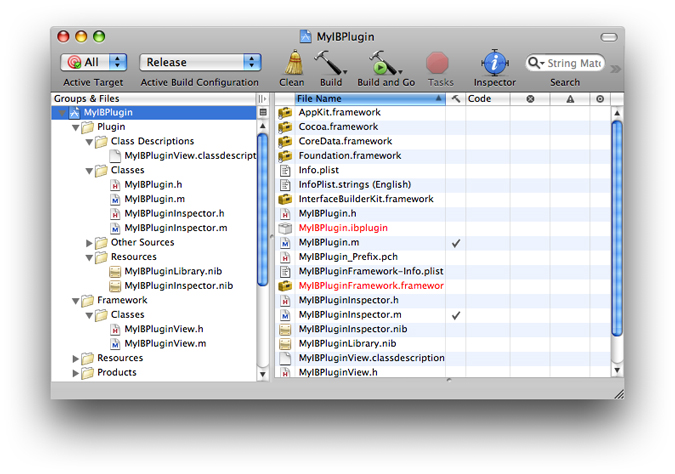This screenshot has width=675, height=474.
Task: Select MyIBPluginView.h in Groups & Files tree
Action: (x=164, y=329)
